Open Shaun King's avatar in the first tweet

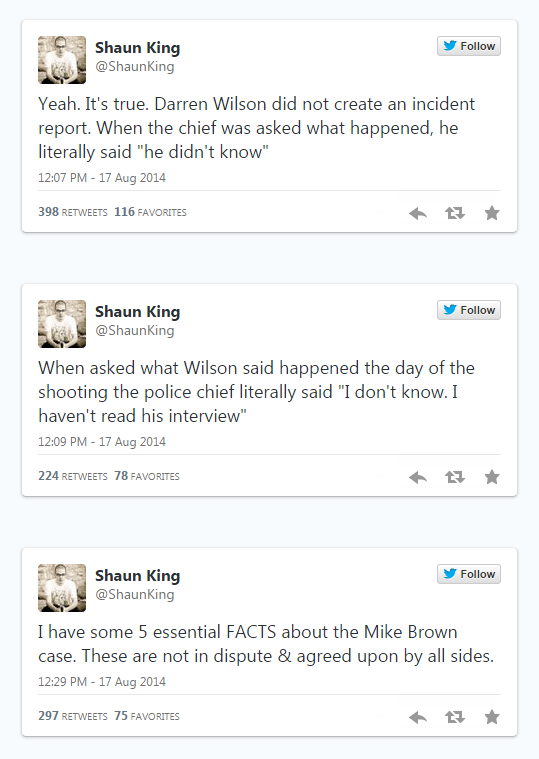62,60
